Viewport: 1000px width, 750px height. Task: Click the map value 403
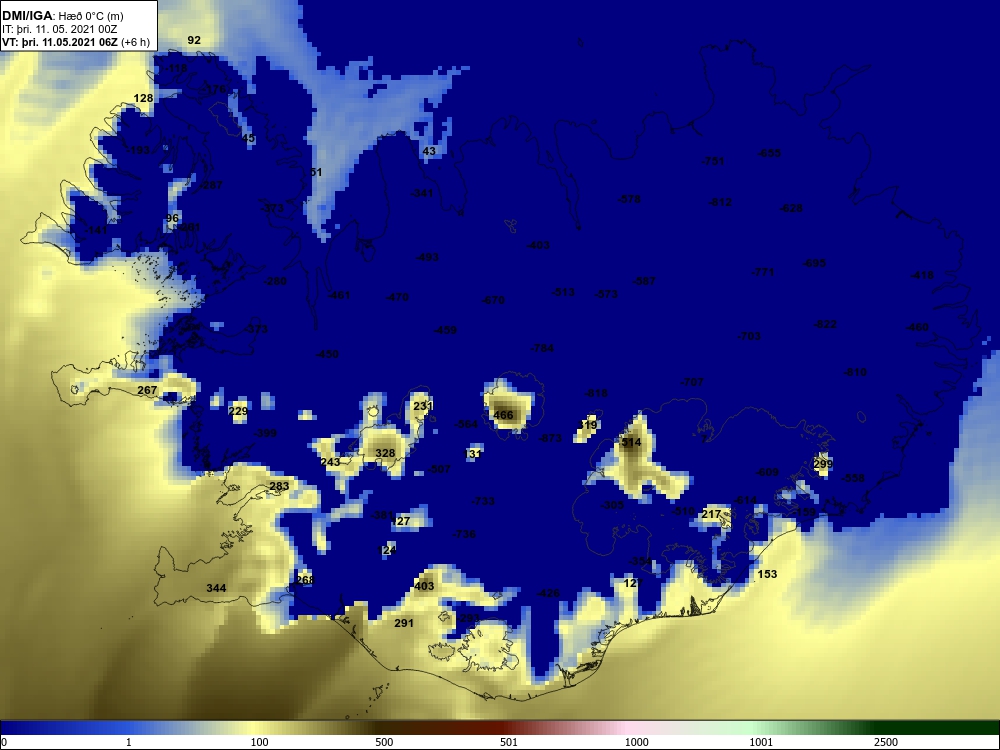coord(424,586)
